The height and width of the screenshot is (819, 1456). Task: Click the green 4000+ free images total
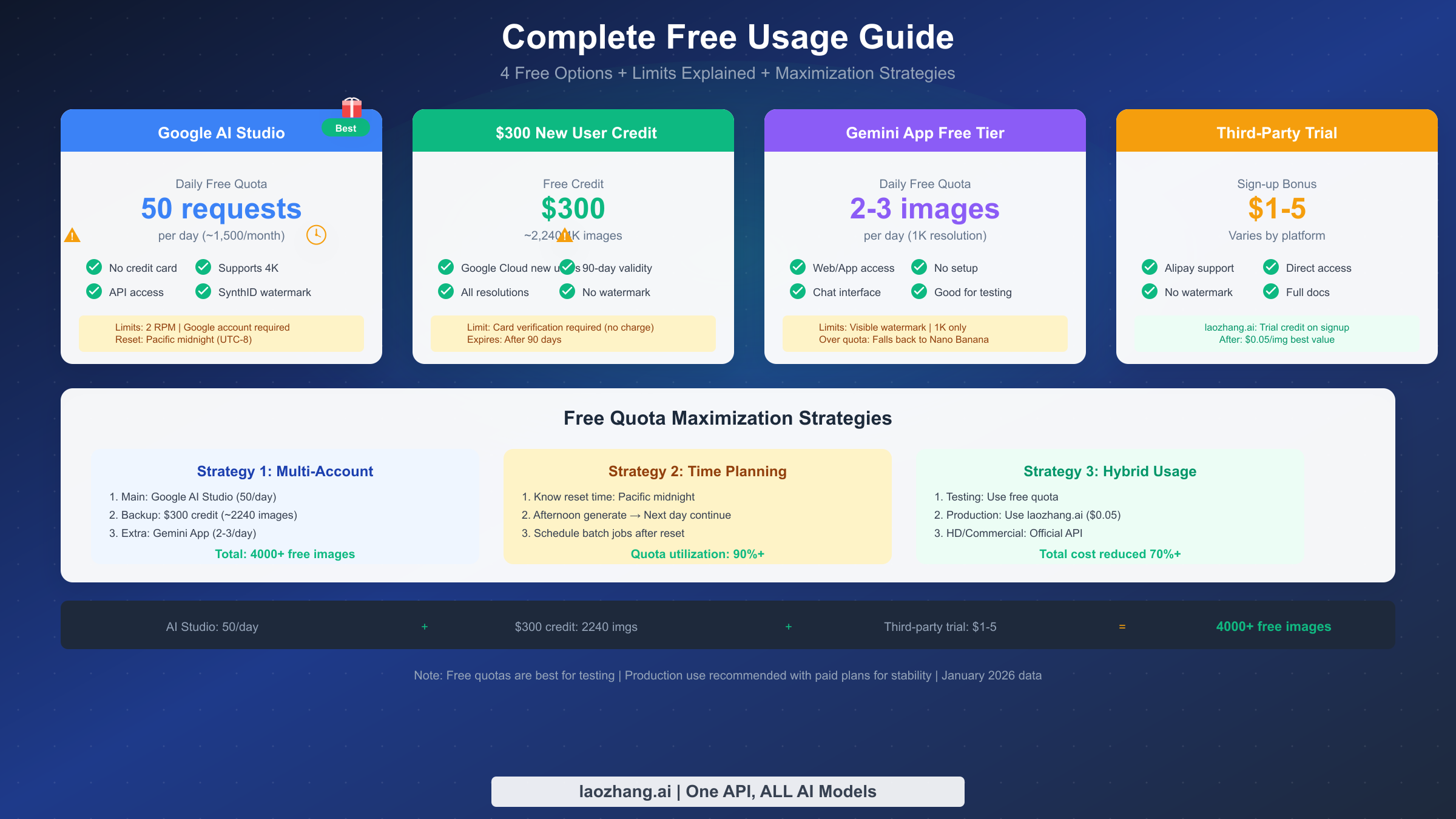[1273, 626]
